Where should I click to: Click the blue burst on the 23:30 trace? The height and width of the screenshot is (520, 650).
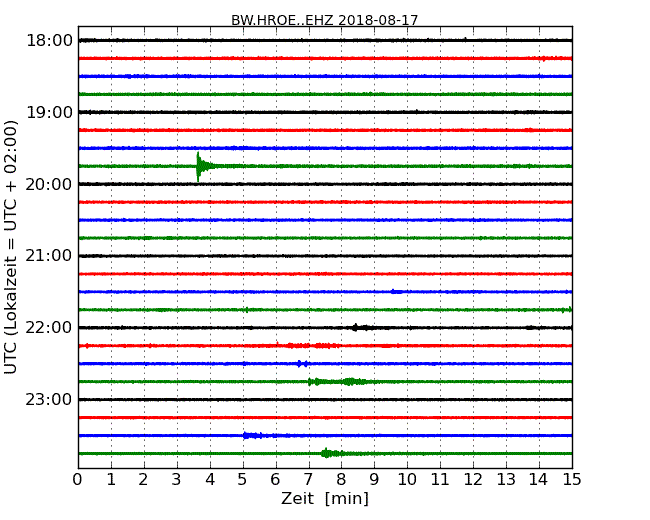(x=254, y=435)
